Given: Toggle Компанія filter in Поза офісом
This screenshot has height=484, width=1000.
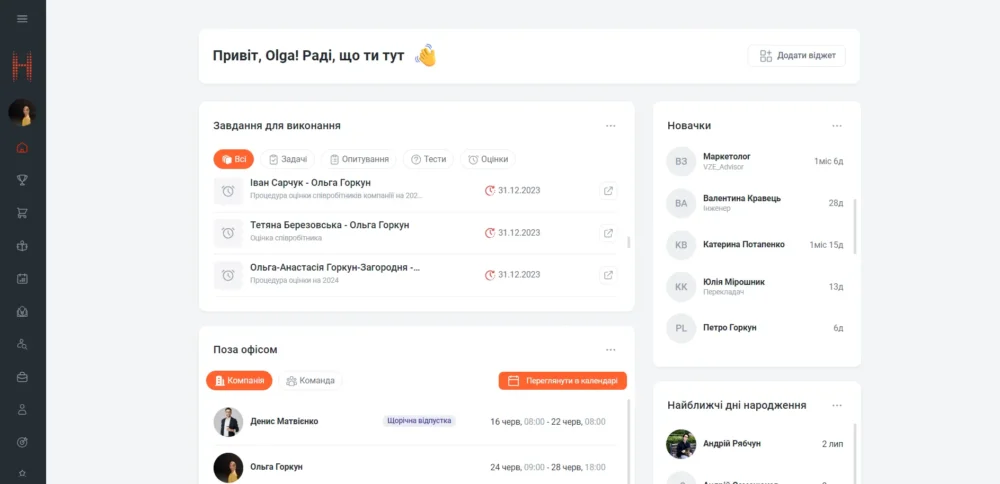Looking at the screenshot, I should [x=239, y=381].
